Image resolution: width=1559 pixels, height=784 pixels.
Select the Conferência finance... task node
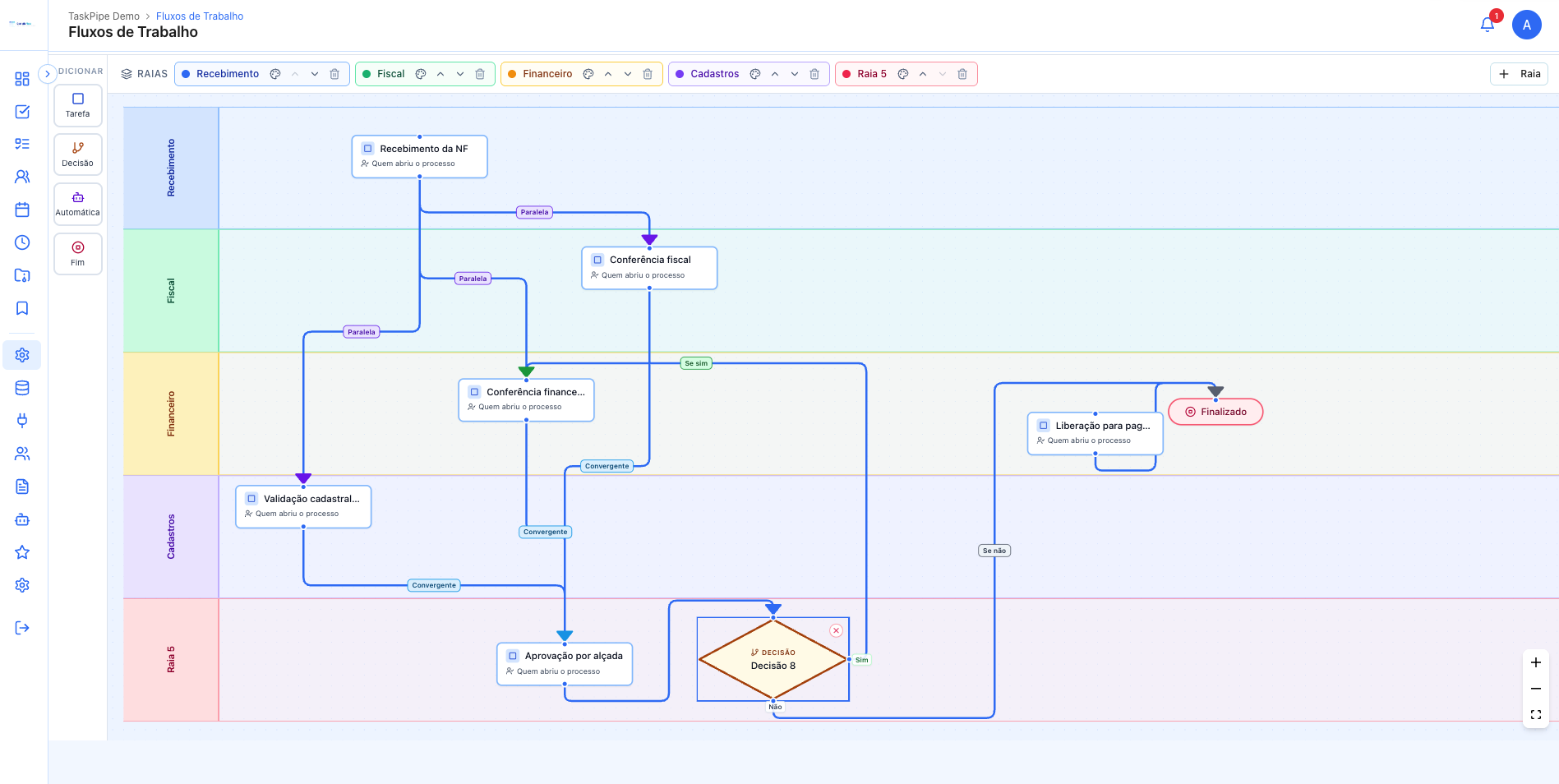(526, 400)
